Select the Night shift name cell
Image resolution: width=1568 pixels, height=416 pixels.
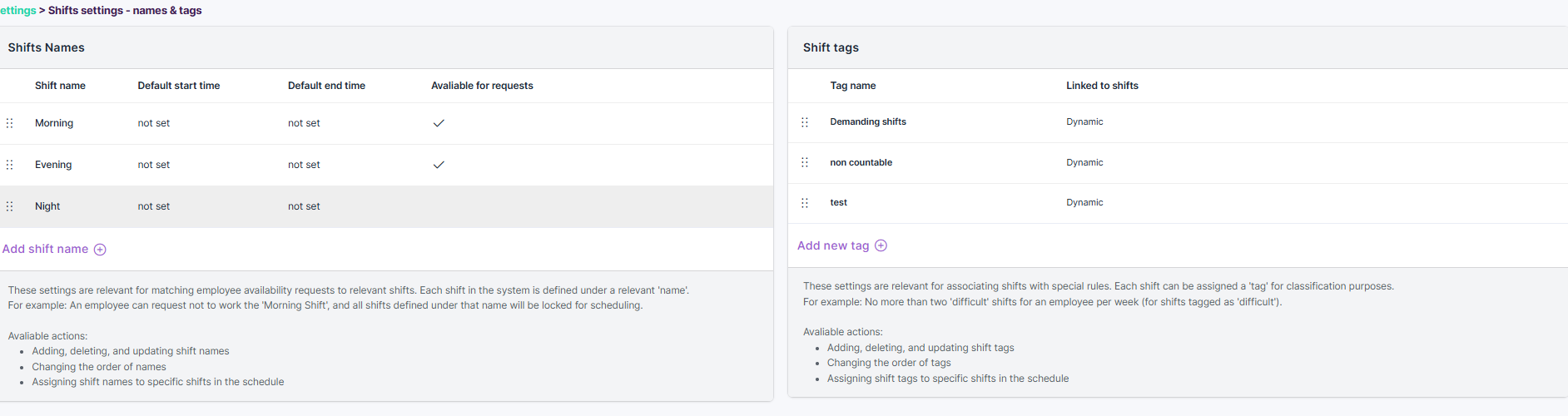coord(47,206)
